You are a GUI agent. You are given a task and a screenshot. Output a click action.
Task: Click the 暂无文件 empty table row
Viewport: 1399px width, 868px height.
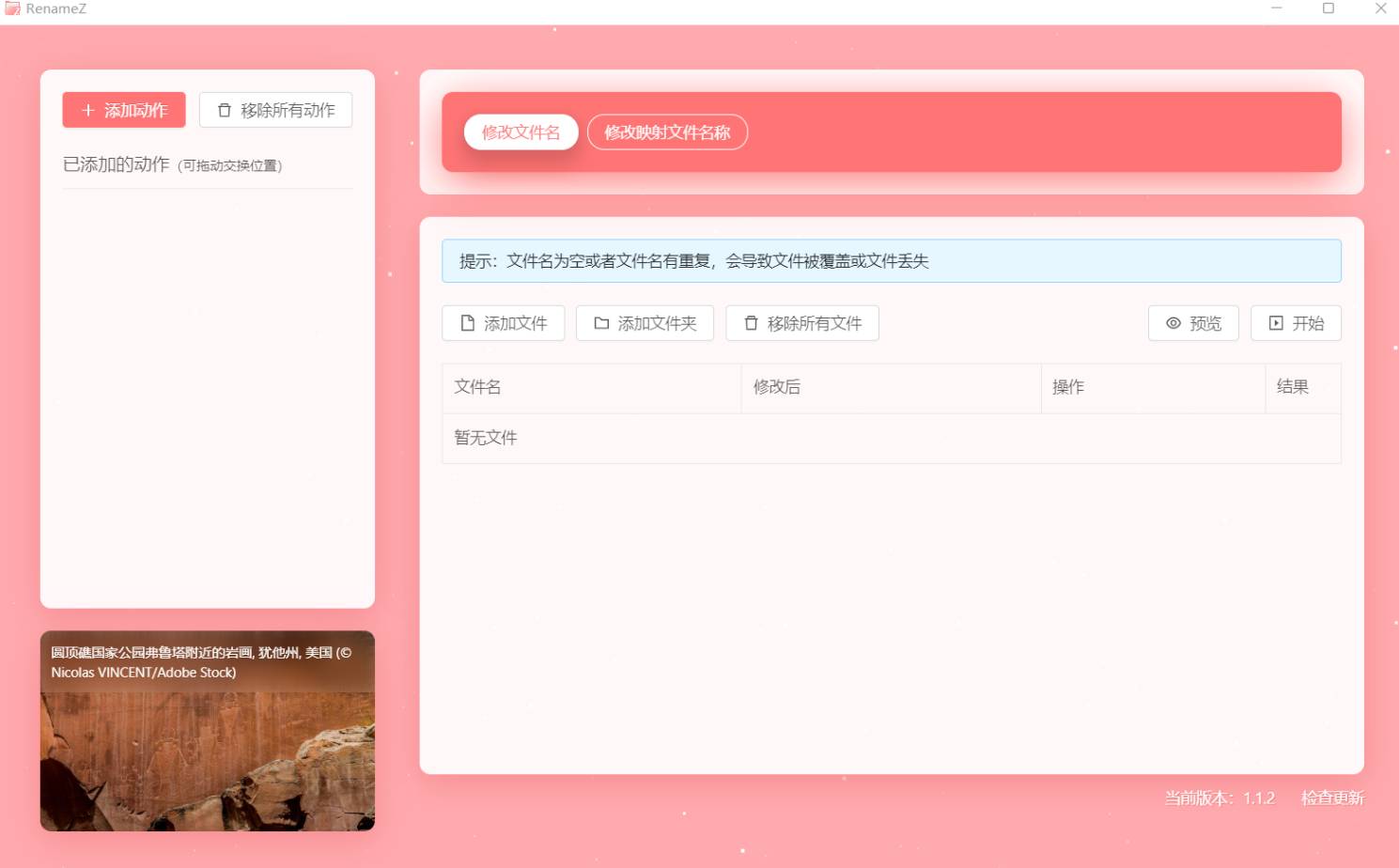[x=486, y=438]
